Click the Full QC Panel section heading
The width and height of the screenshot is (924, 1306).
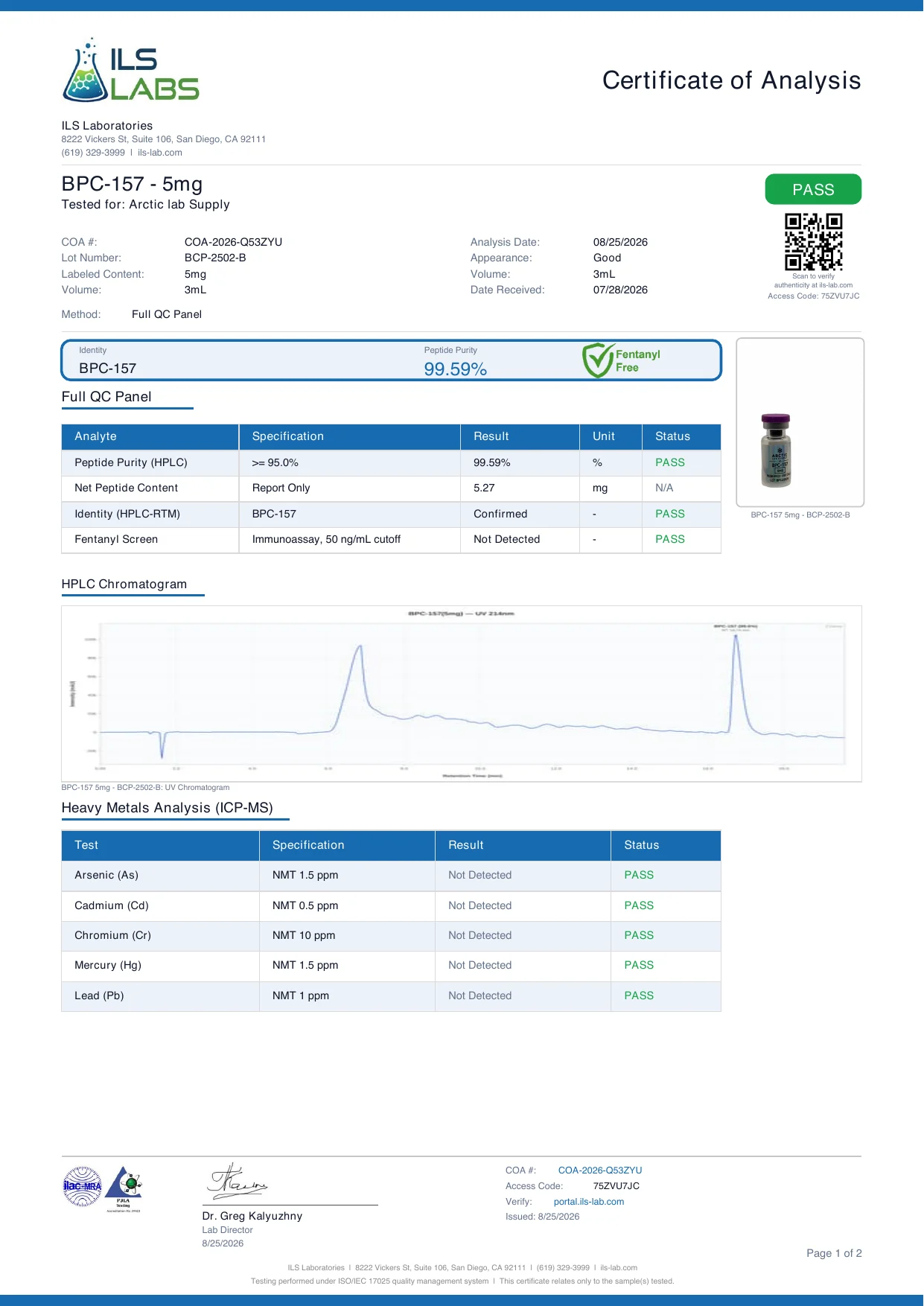click(106, 397)
